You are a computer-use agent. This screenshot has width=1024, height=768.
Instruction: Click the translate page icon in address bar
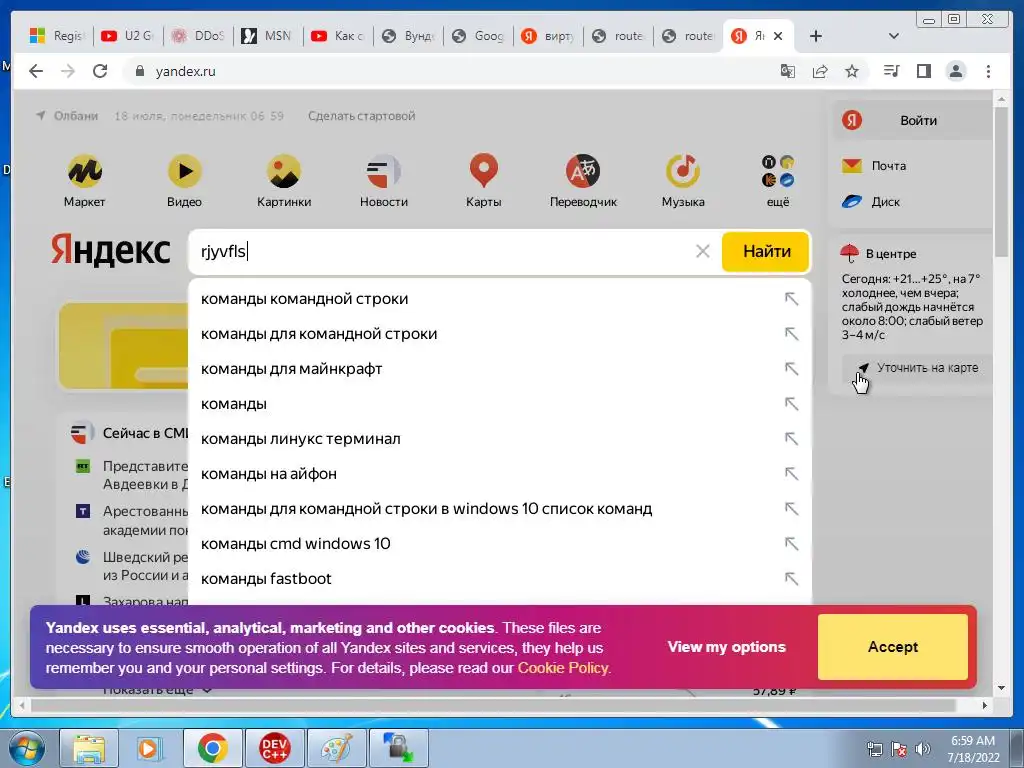788,71
